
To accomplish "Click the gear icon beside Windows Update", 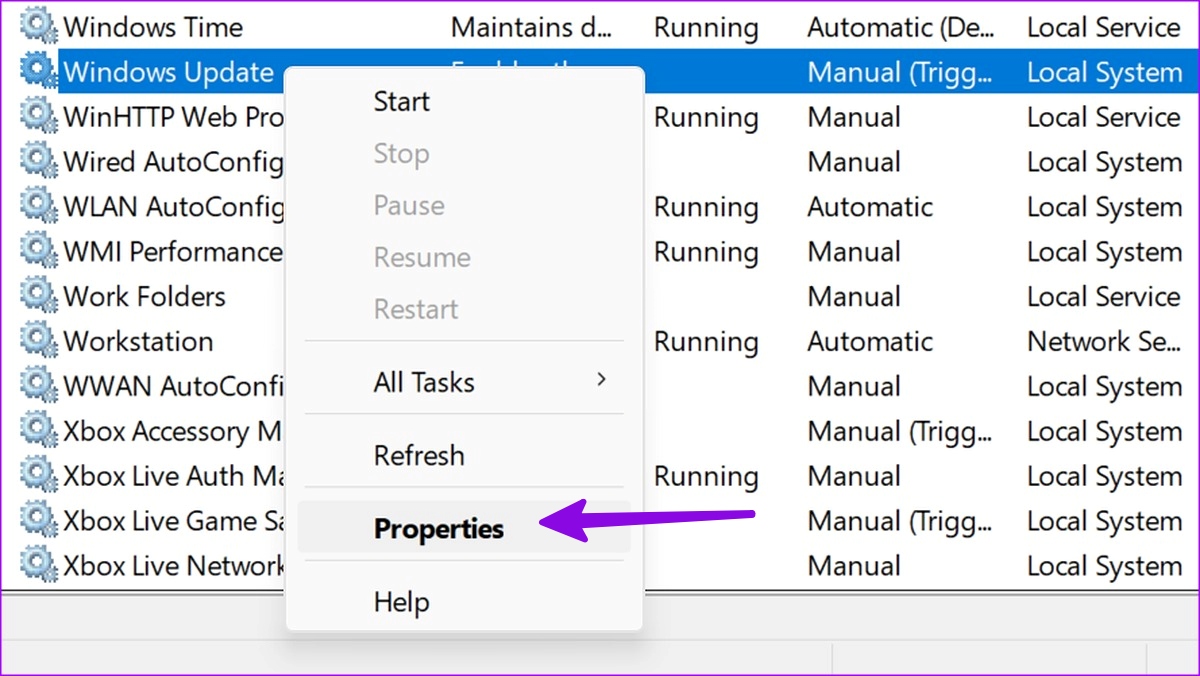I will click(x=39, y=71).
